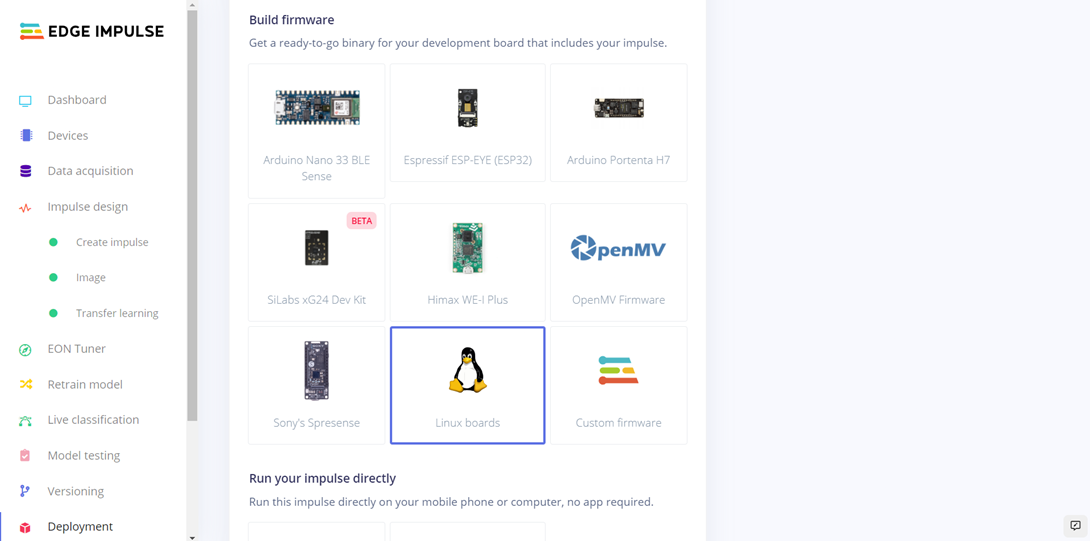Select Deployment in the sidebar

[80, 527]
